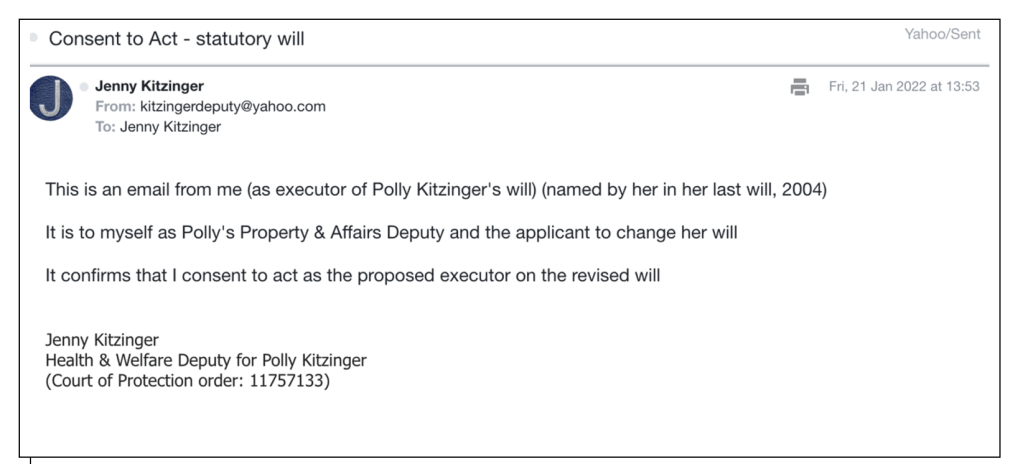Click the timestamp Fri, 21 Jan 2022 at 13:53
1023x464 pixels.
904,87
